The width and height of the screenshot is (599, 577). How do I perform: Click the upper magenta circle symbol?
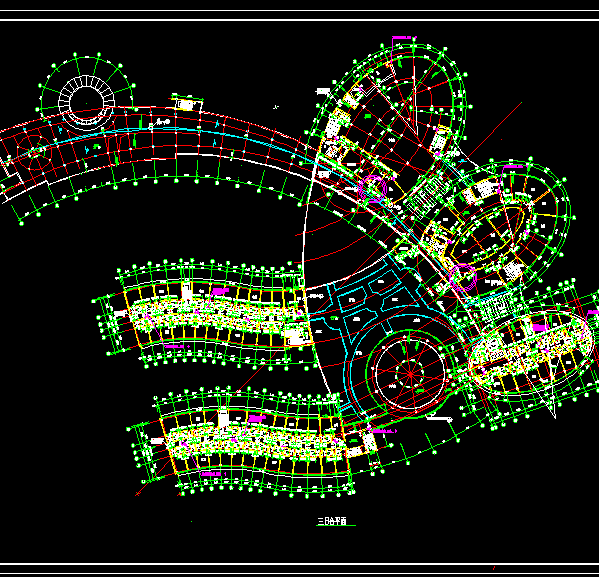pos(373,188)
